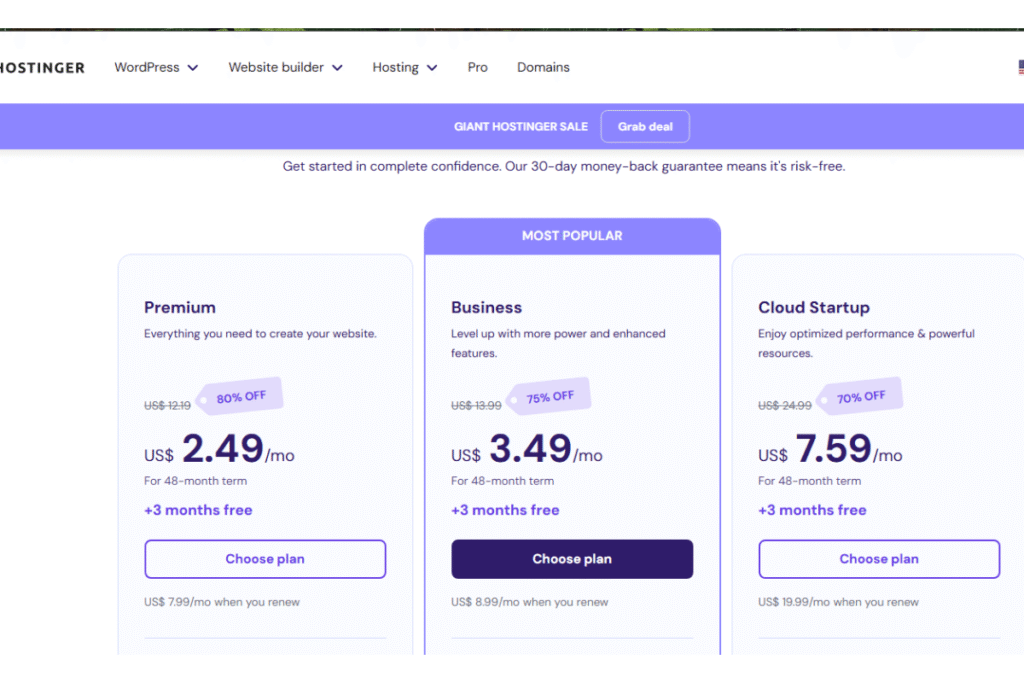Expand the Website builder dropdown chevron
1024x683 pixels.
[337, 68]
